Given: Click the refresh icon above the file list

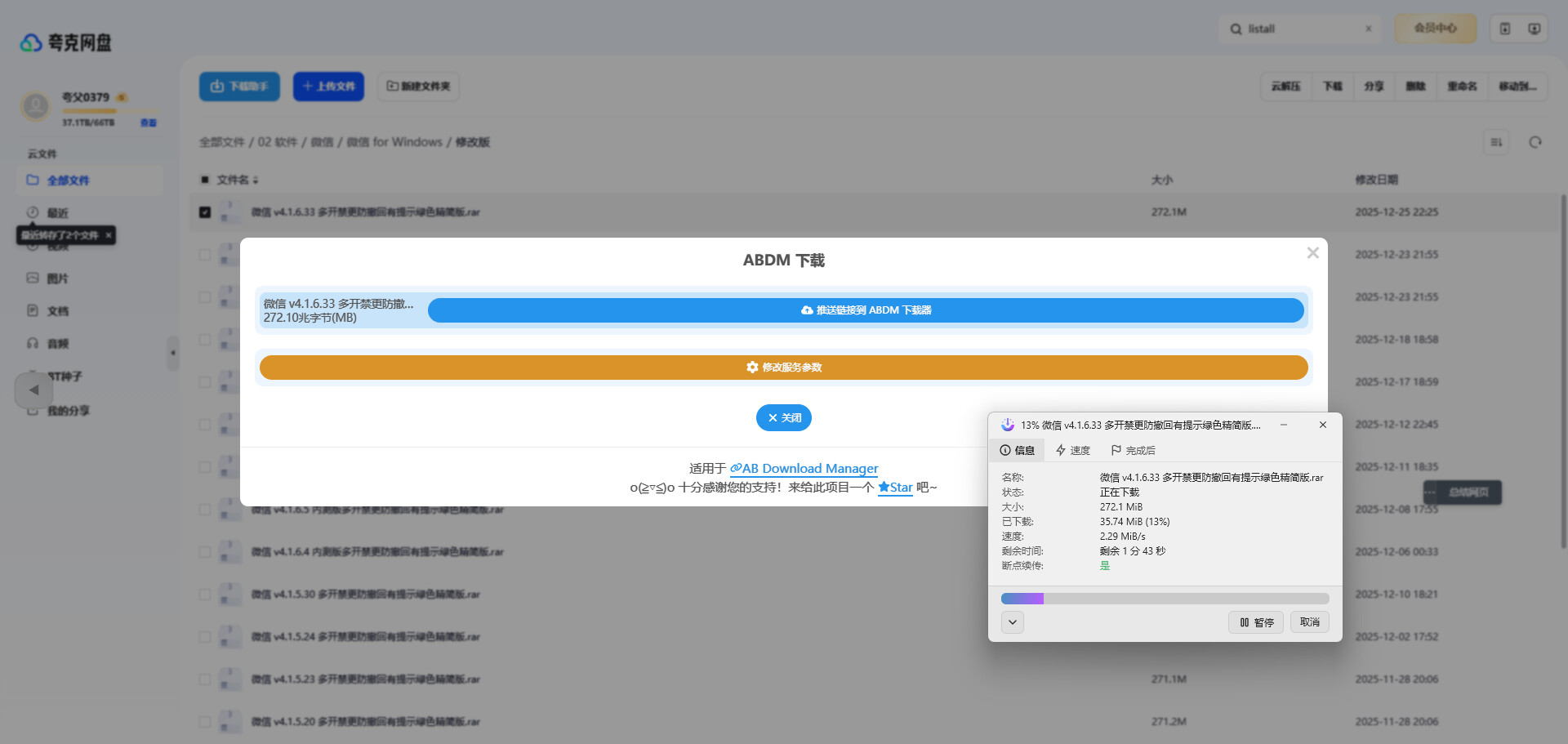Looking at the screenshot, I should pyautogui.click(x=1535, y=142).
